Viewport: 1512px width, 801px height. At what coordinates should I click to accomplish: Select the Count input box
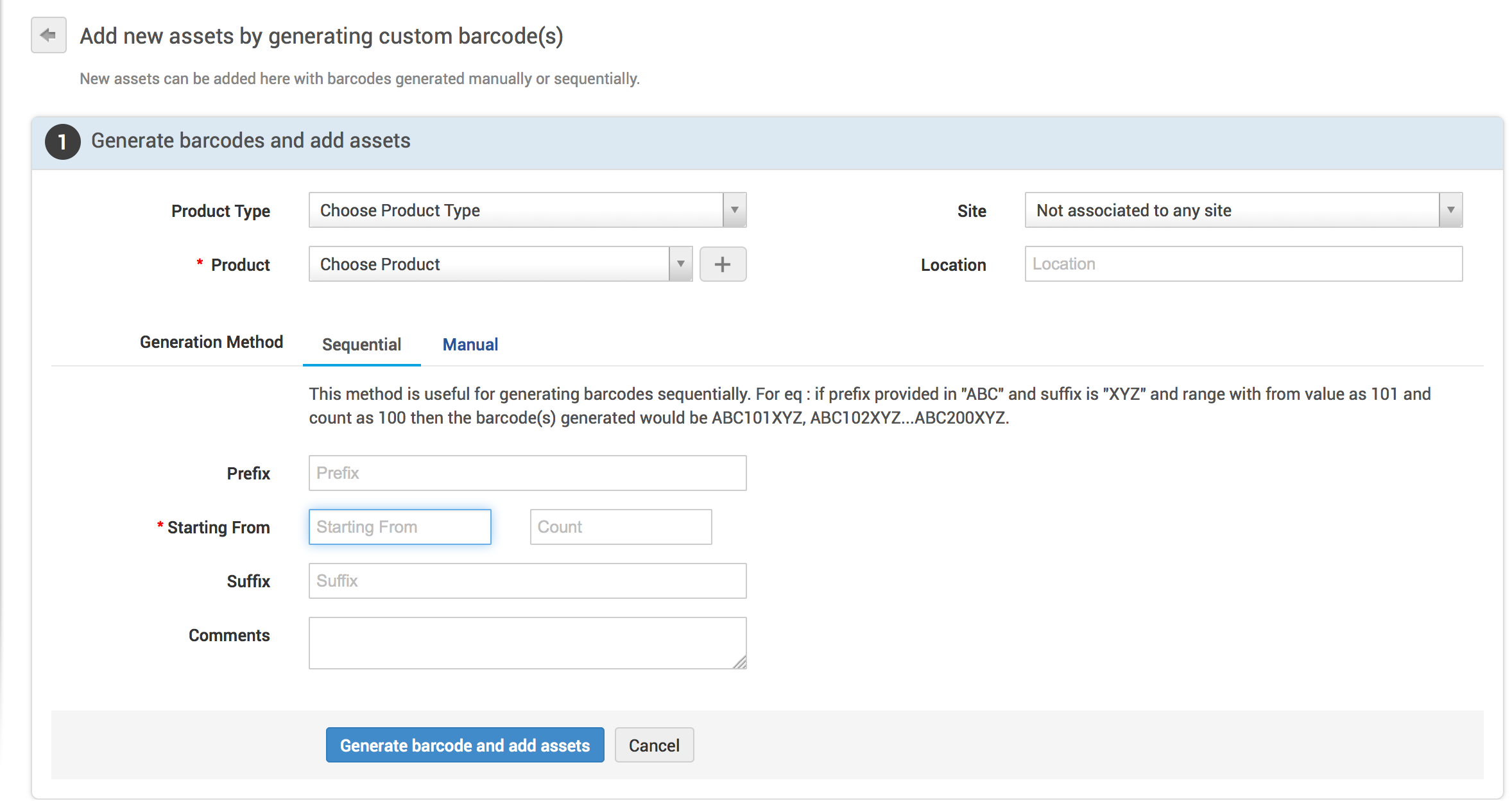[621, 528]
